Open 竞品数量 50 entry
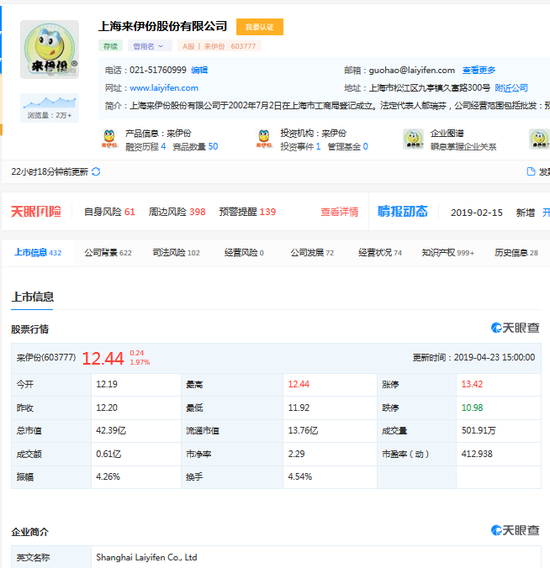The height and width of the screenshot is (568, 550). pyautogui.click(x=195, y=146)
